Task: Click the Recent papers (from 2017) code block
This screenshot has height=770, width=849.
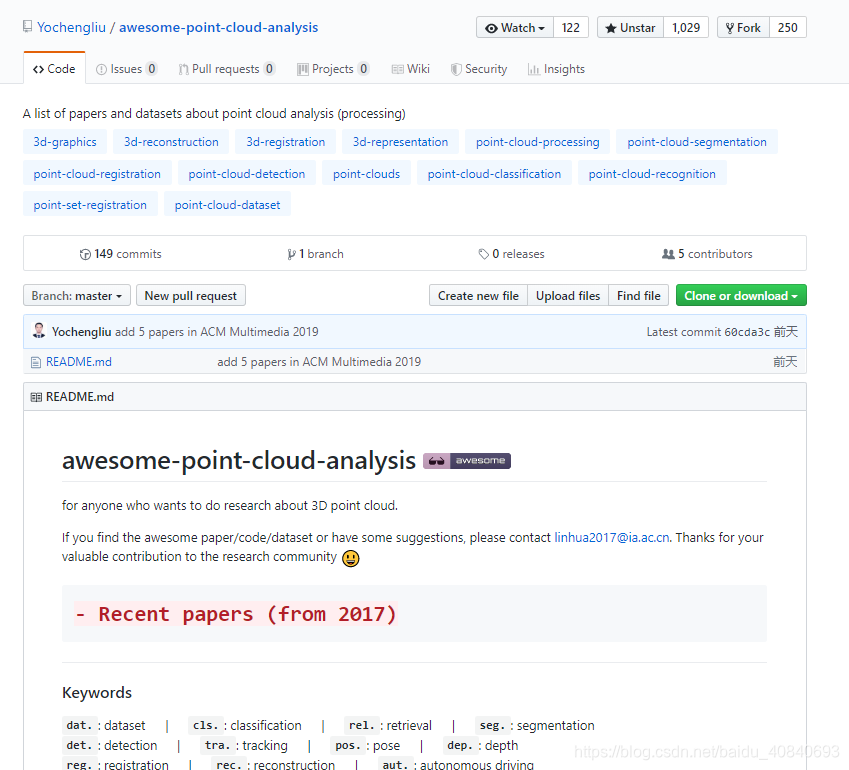Action: coord(414,614)
